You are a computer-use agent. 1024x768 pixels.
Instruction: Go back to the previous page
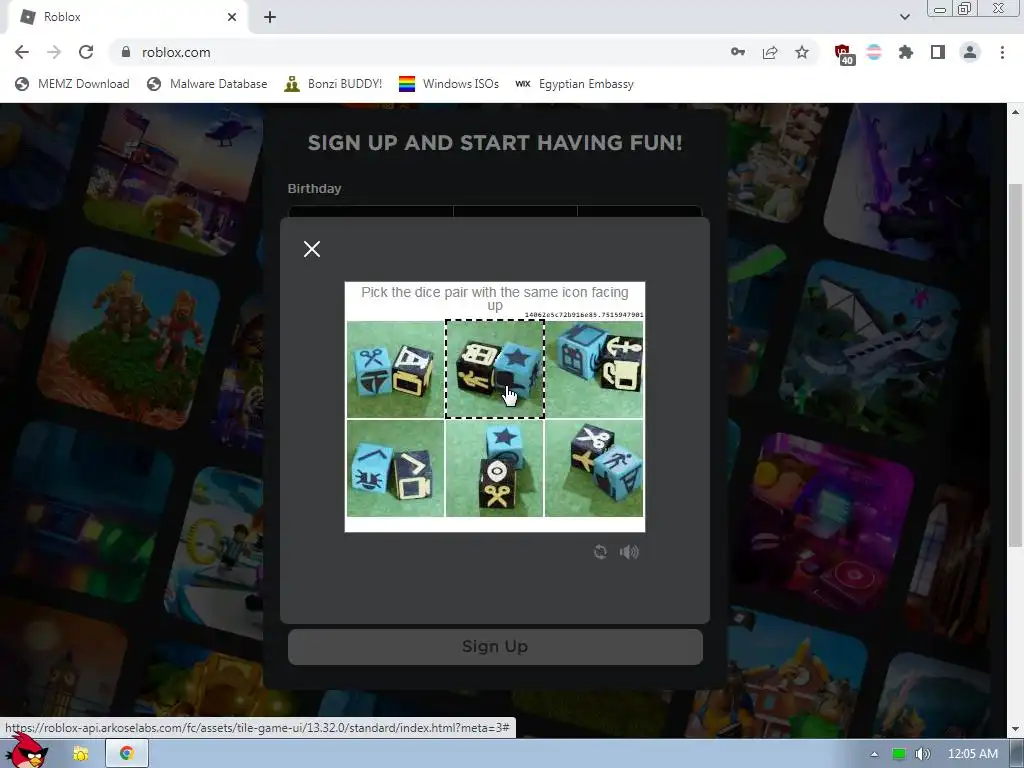22,52
